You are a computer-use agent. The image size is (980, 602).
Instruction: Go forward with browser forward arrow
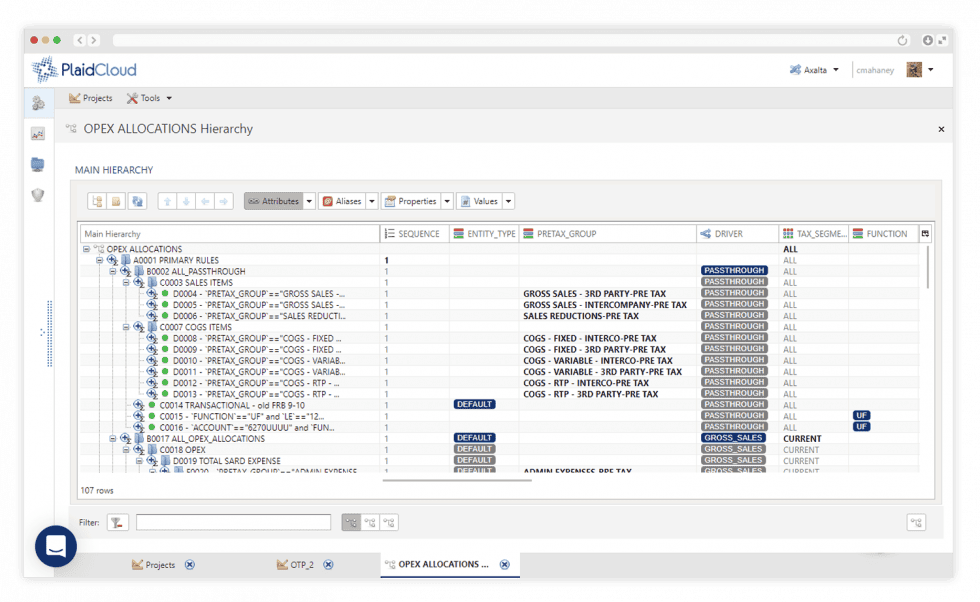pos(94,40)
